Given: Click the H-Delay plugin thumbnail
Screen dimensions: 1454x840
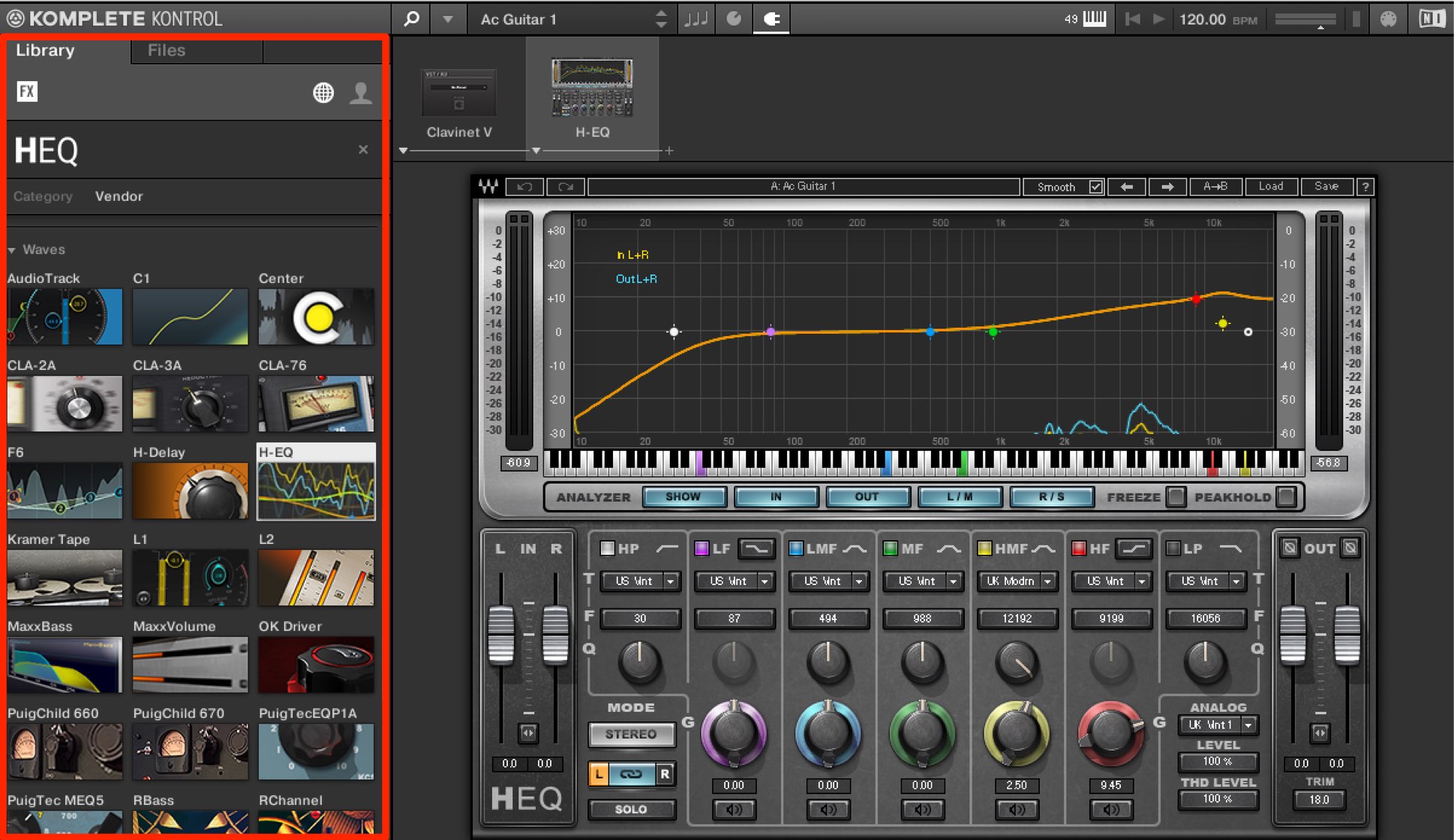Looking at the screenshot, I should click(190, 490).
